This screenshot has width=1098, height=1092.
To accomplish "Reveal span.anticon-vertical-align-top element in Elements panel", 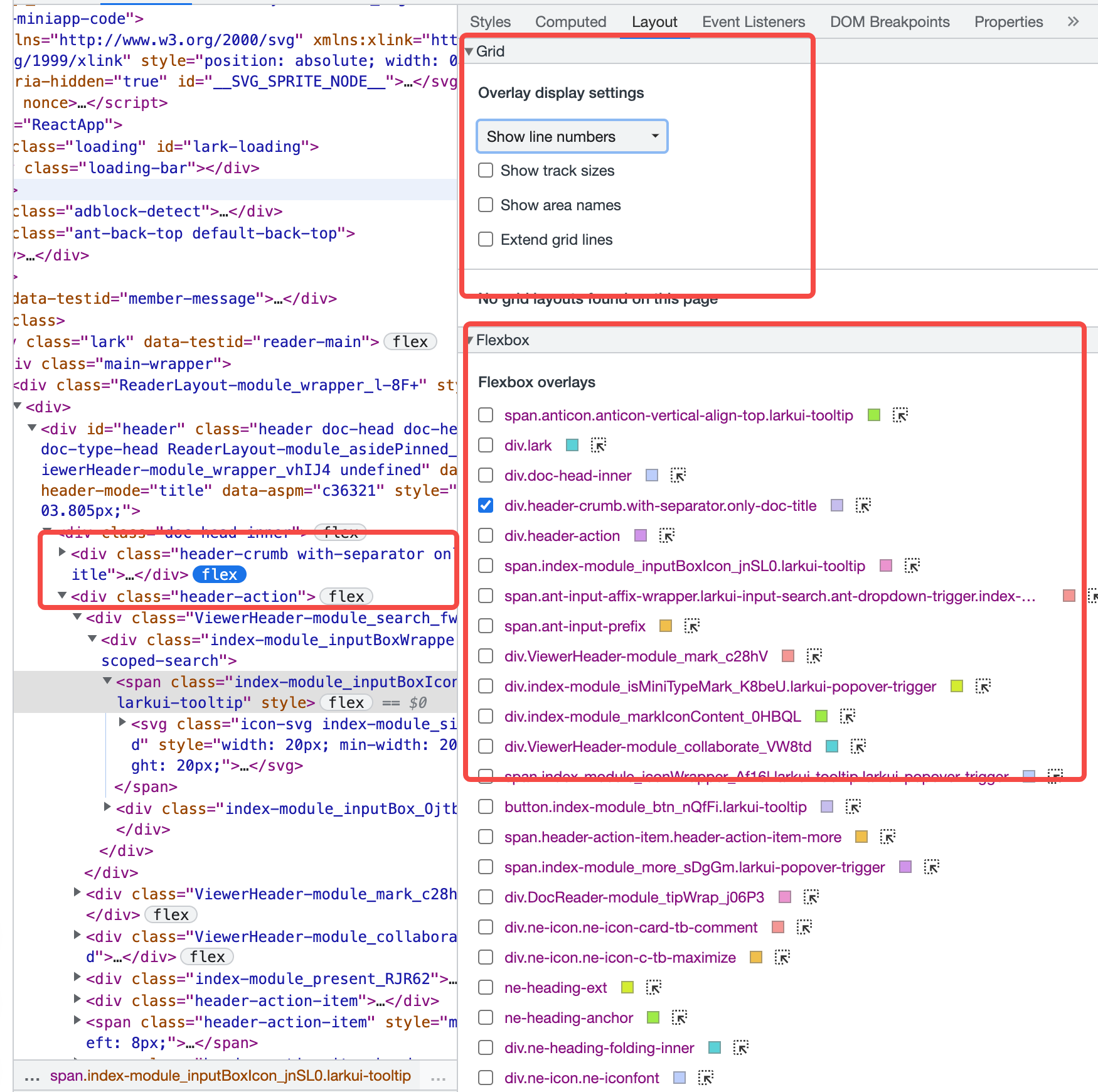I will pos(900,415).
